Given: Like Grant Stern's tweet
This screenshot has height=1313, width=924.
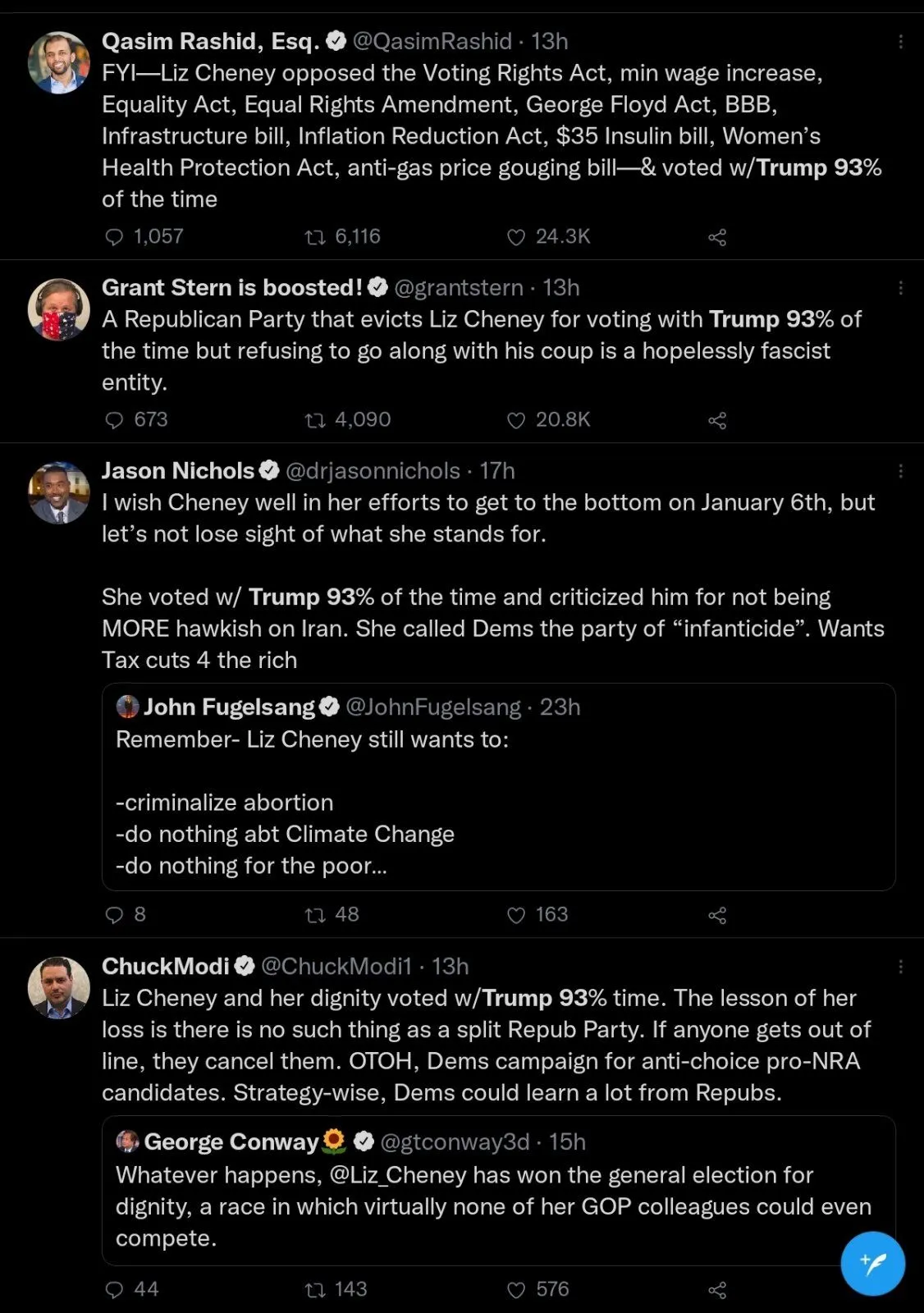Looking at the screenshot, I should coord(516,420).
